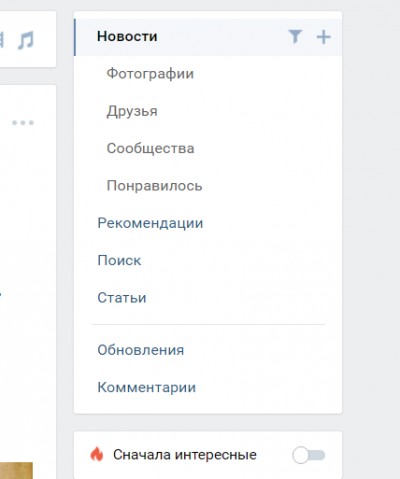Click the post image thumbnail at bottom left

pyautogui.click(x=16, y=470)
